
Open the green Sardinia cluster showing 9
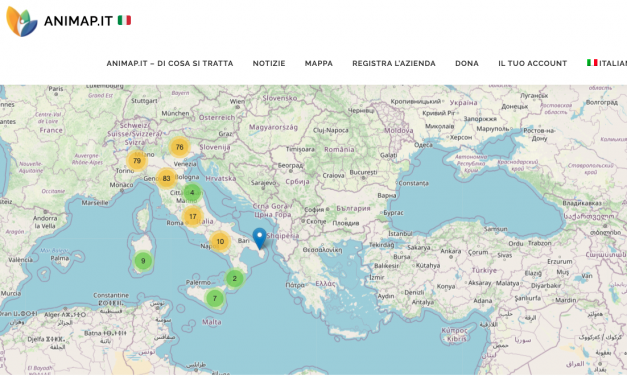pyautogui.click(x=143, y=261)
